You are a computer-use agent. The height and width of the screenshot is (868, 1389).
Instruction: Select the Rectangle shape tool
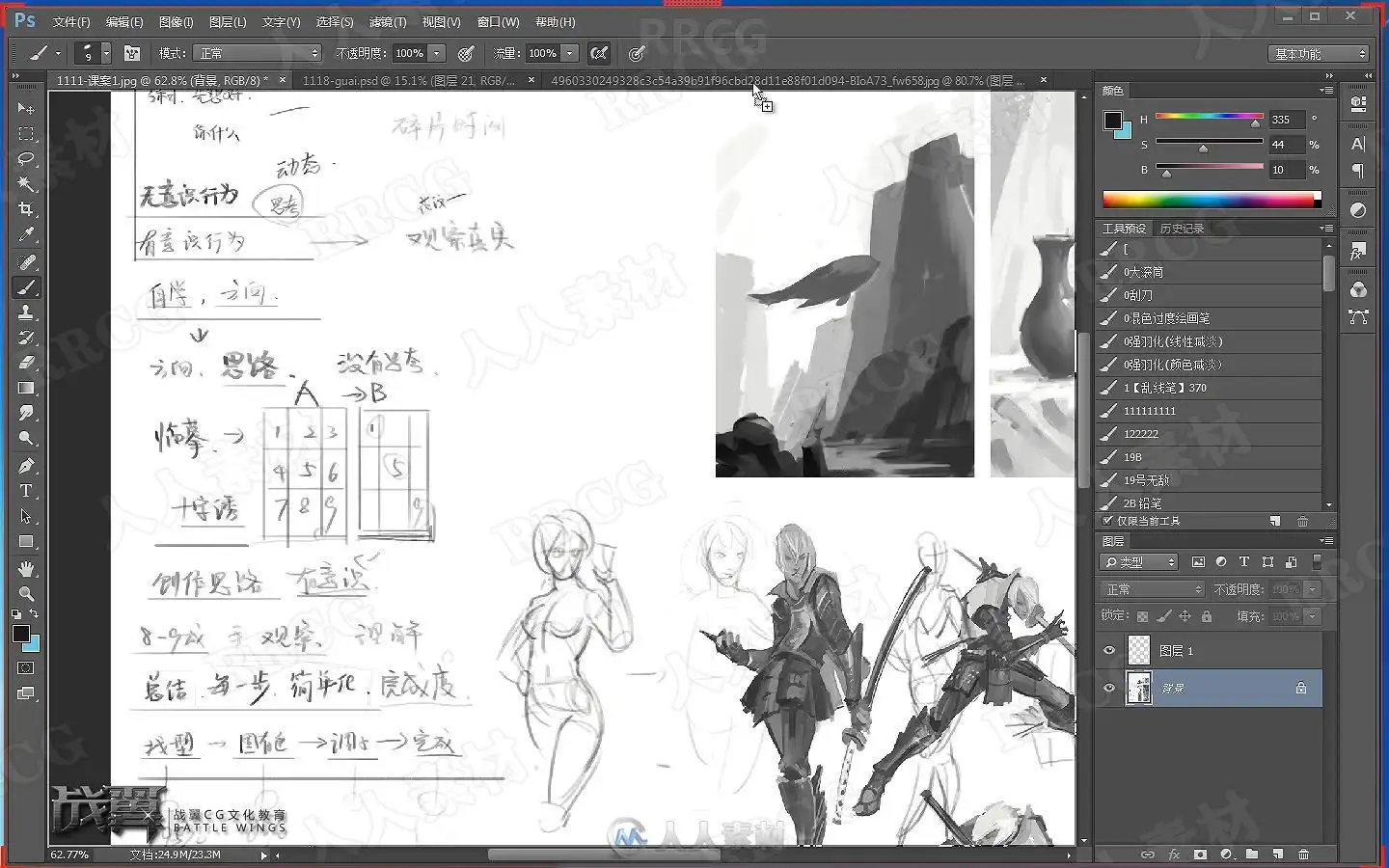[26, 541]
